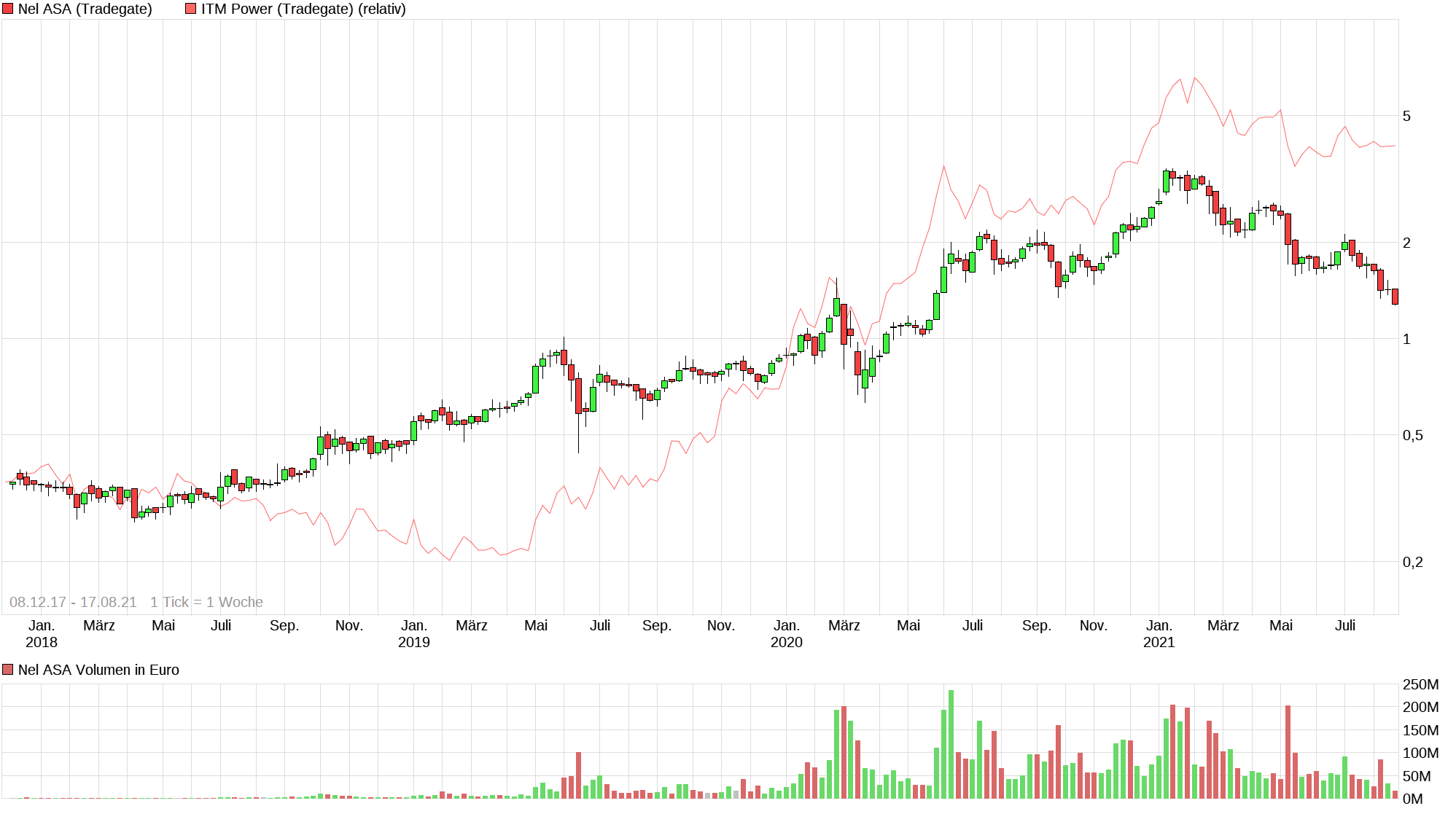Click the tallest green volume bar near Mai 2020
Viewport: 1456px width, 814px height.
(951, 743)
